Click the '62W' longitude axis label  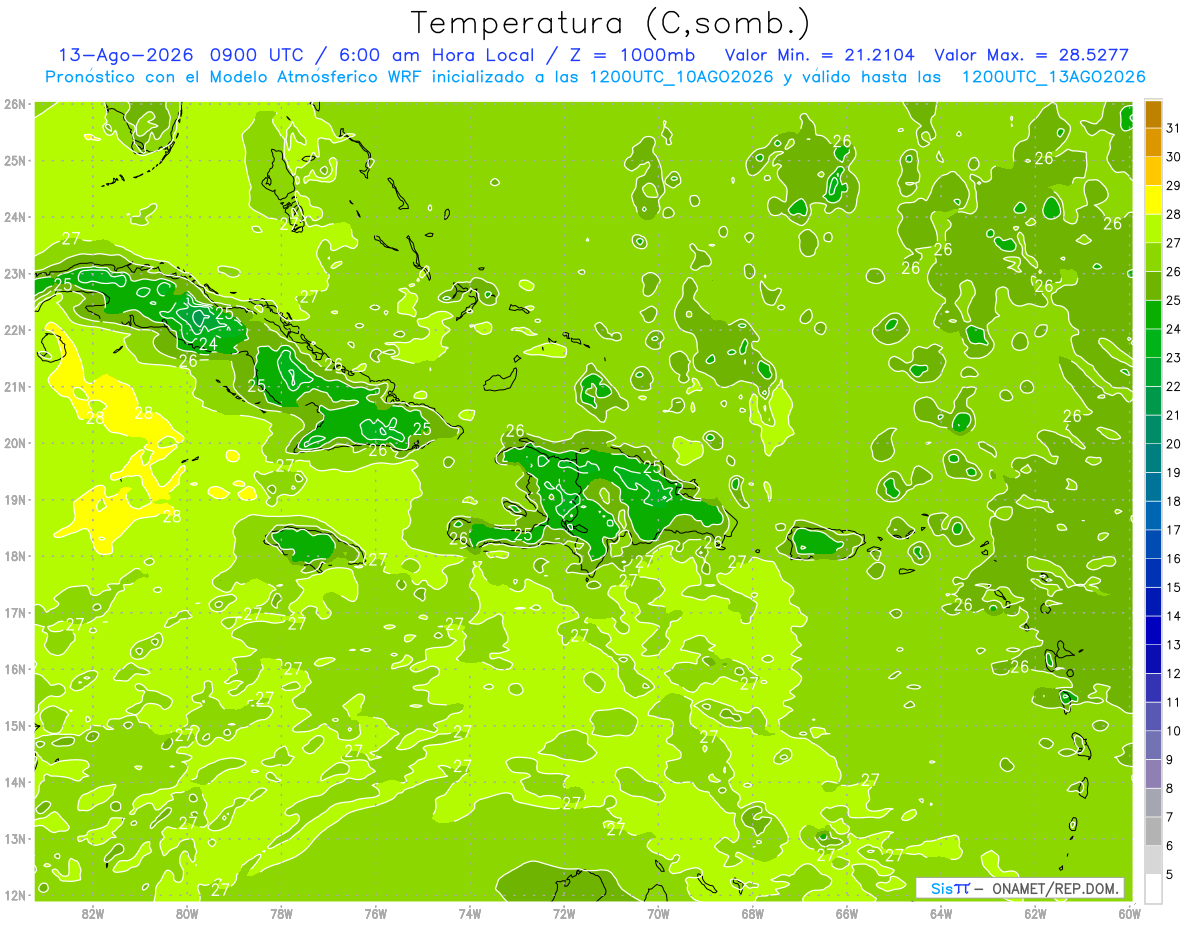(1035, 912)
